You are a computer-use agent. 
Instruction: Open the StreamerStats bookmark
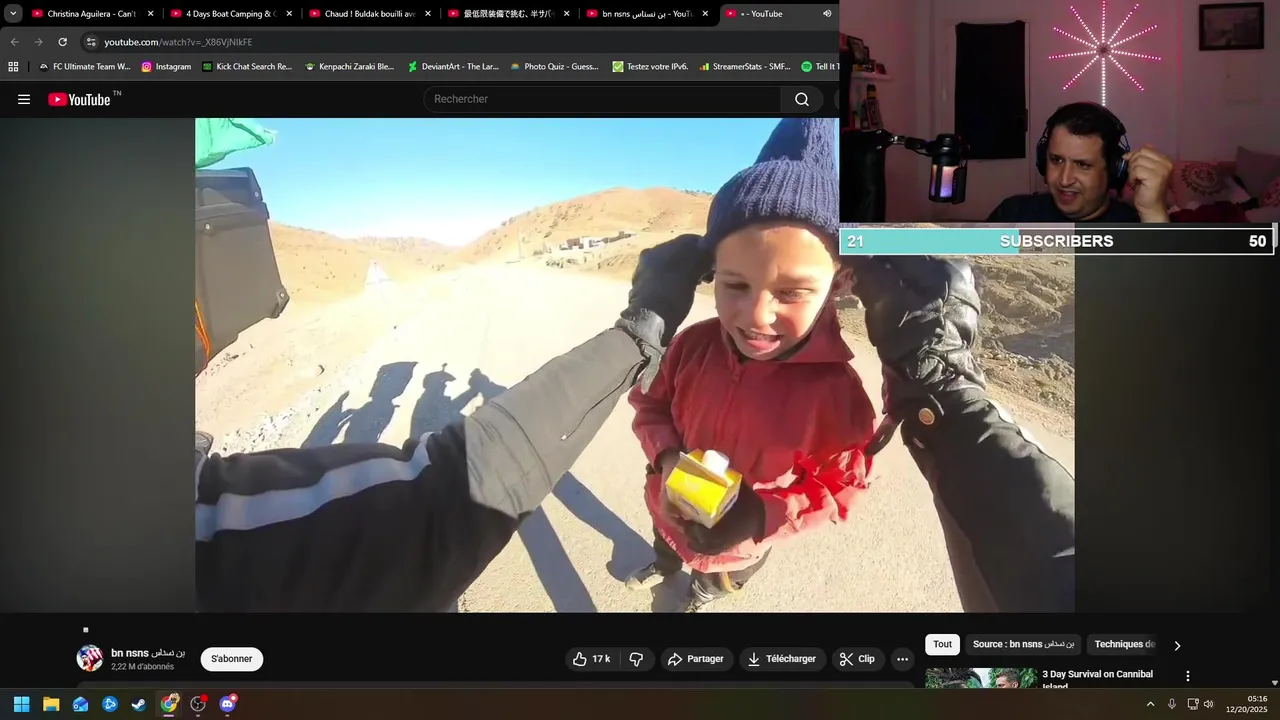[745, 67]
